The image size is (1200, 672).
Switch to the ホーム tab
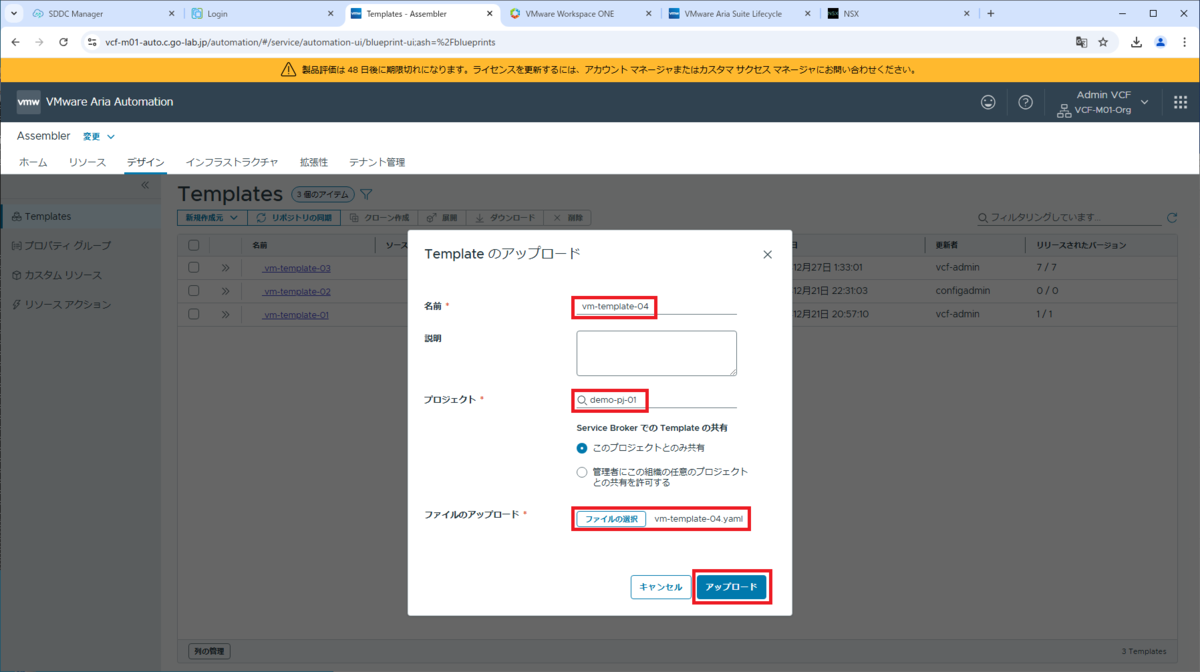click(33, 162)
